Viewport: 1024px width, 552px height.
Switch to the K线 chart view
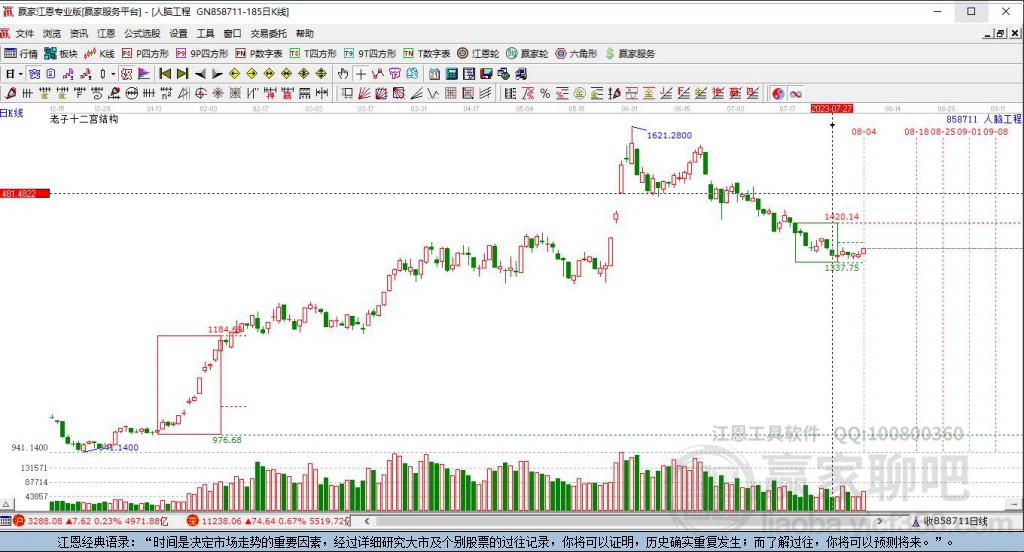pyautogui.click(x=99, y=54)
